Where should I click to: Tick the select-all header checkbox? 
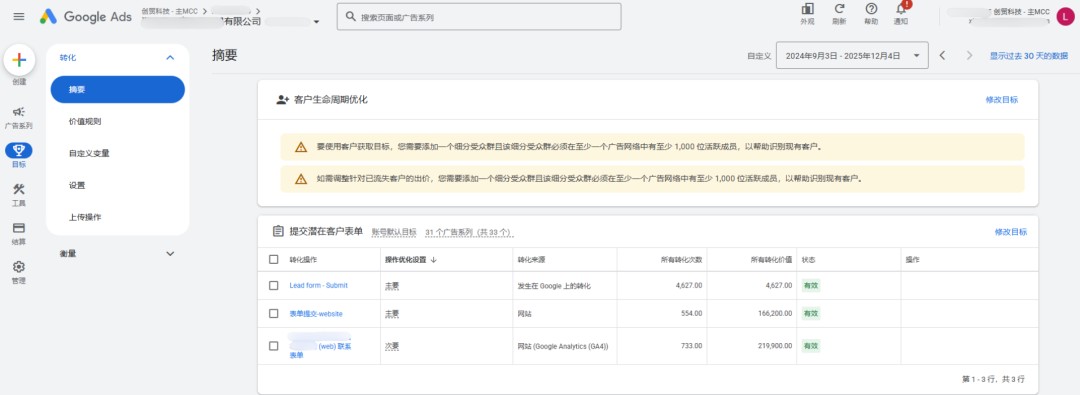coord(274,260)
